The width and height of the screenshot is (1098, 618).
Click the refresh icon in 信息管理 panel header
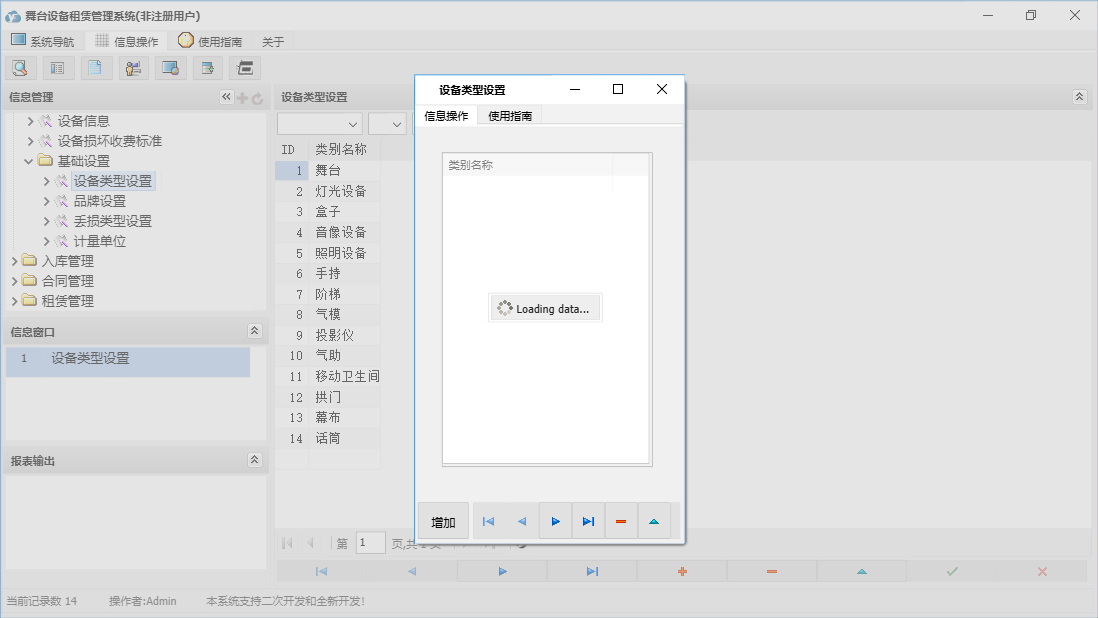coord(258,97)
